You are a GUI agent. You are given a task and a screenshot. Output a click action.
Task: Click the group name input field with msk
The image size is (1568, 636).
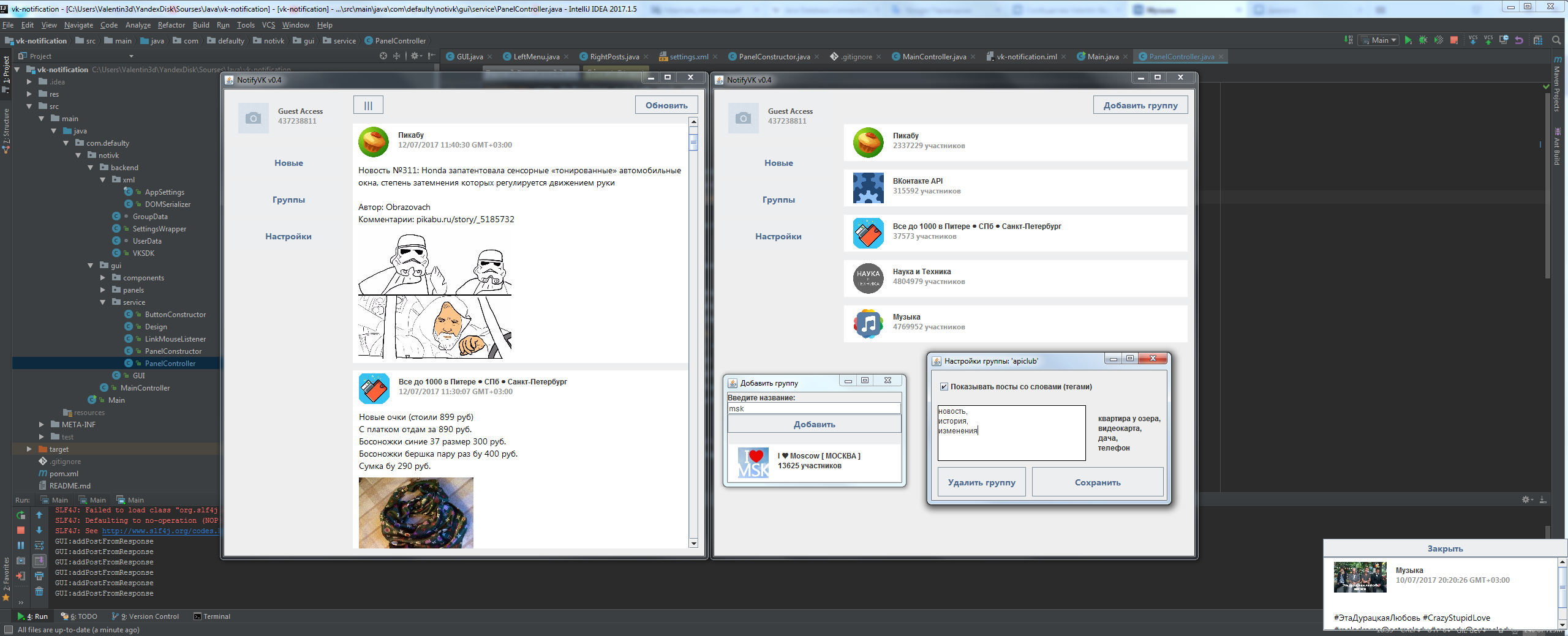tap(814, 408)
